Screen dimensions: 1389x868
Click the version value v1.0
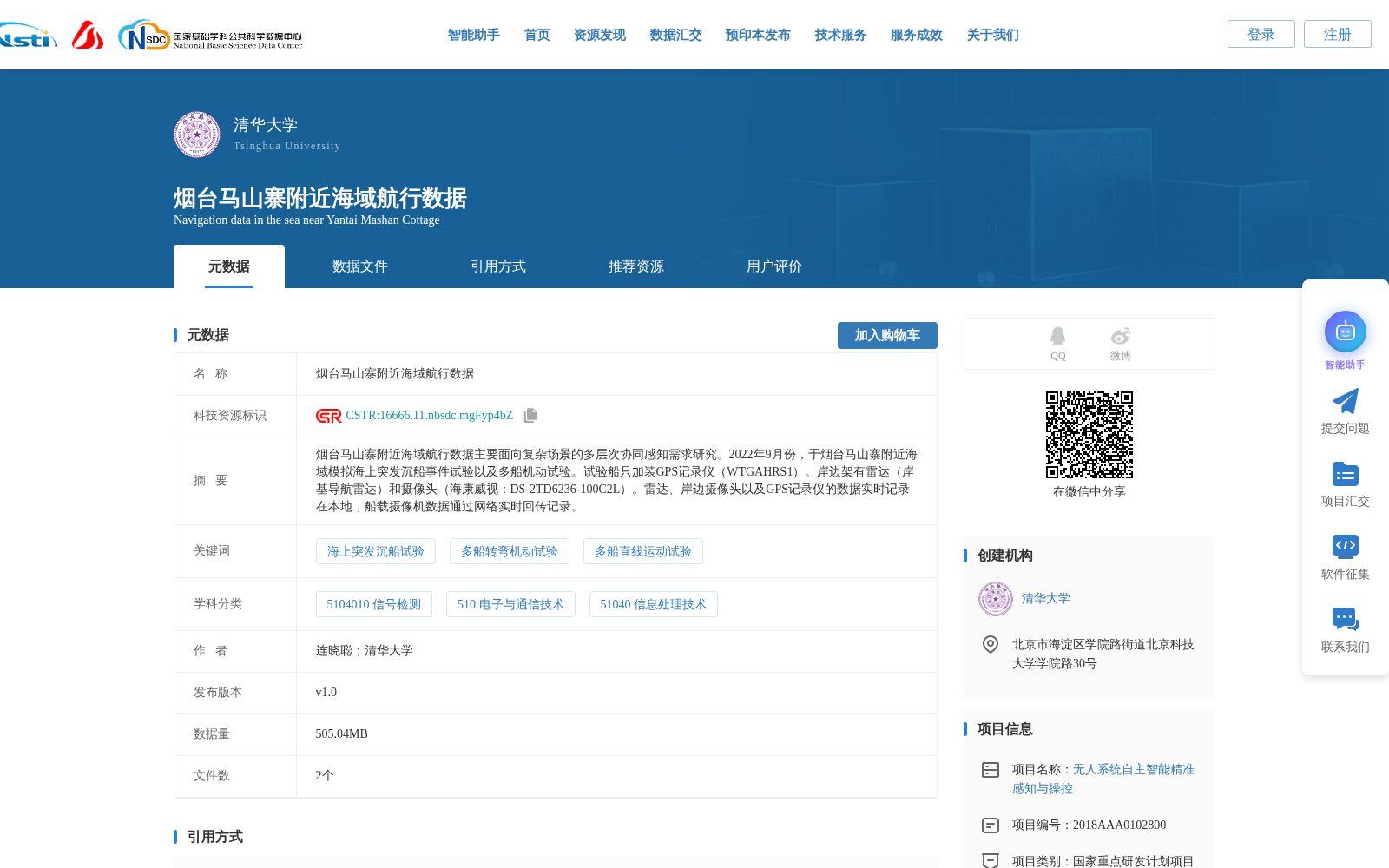[x=326, y=693]
